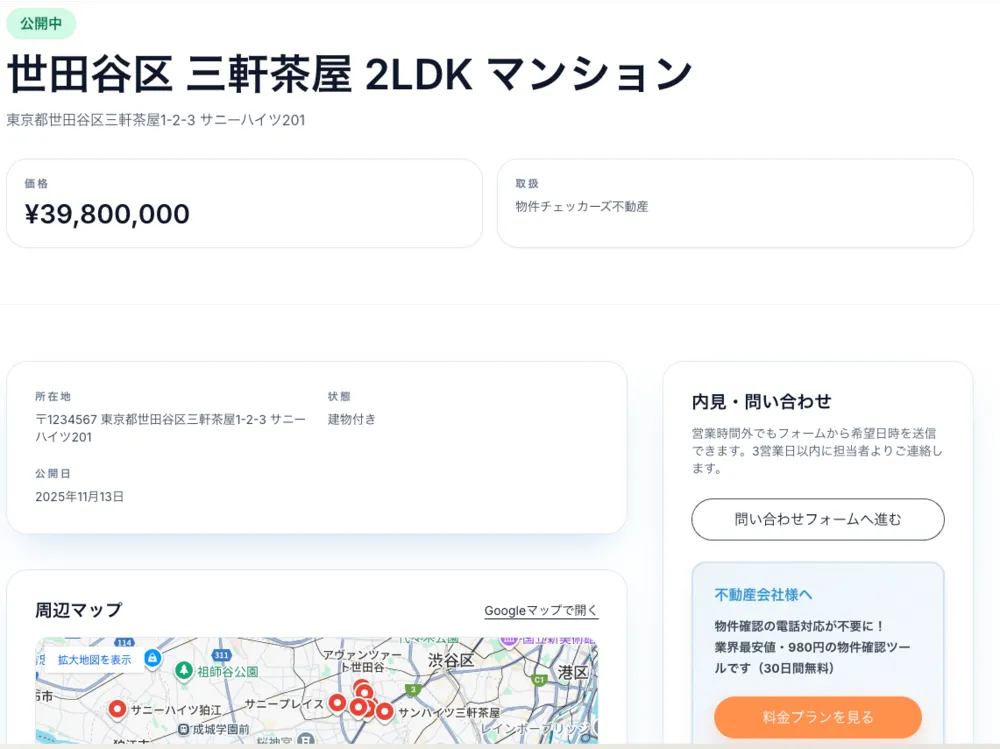The image size is (1000, 749).
Task: Select the ¥39,800,000 price value
Action: click(107, 214)
